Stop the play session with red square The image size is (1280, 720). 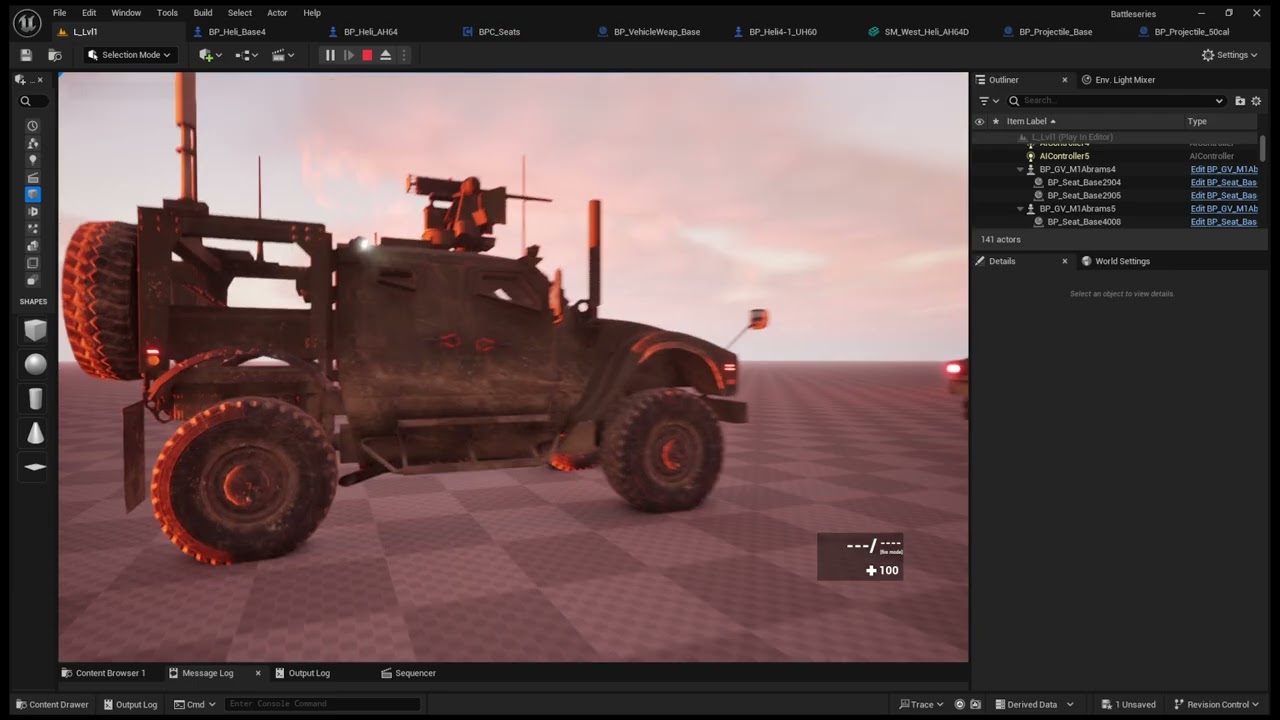pos(367,55)
